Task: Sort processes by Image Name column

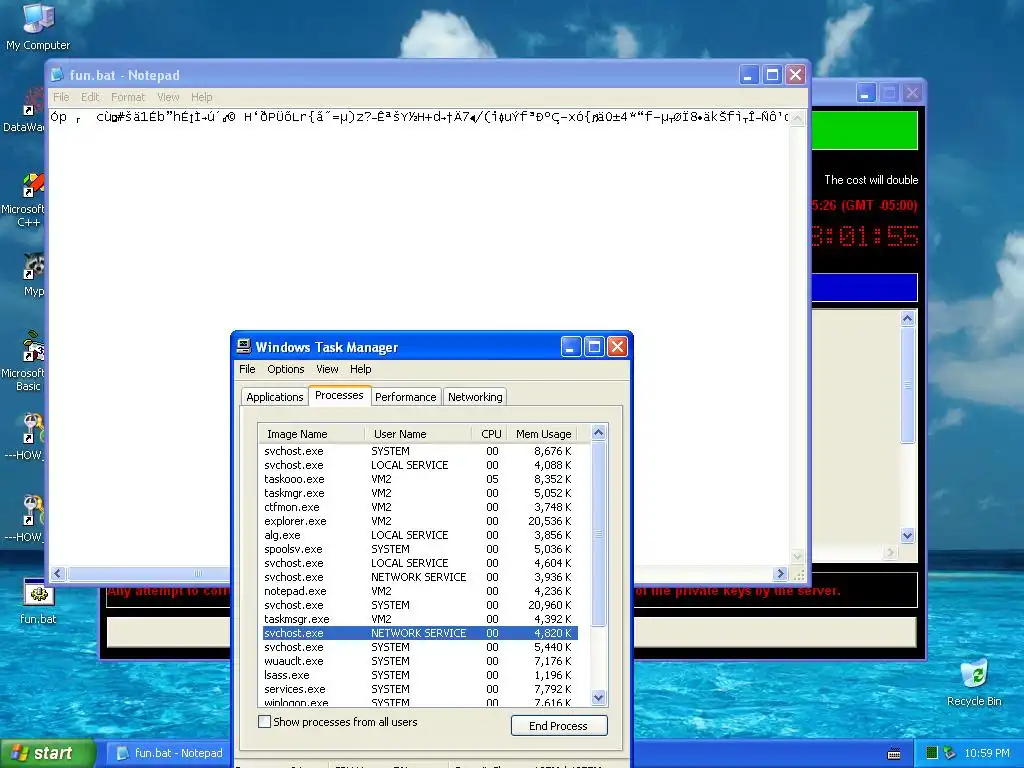Action: pos(312,434)
